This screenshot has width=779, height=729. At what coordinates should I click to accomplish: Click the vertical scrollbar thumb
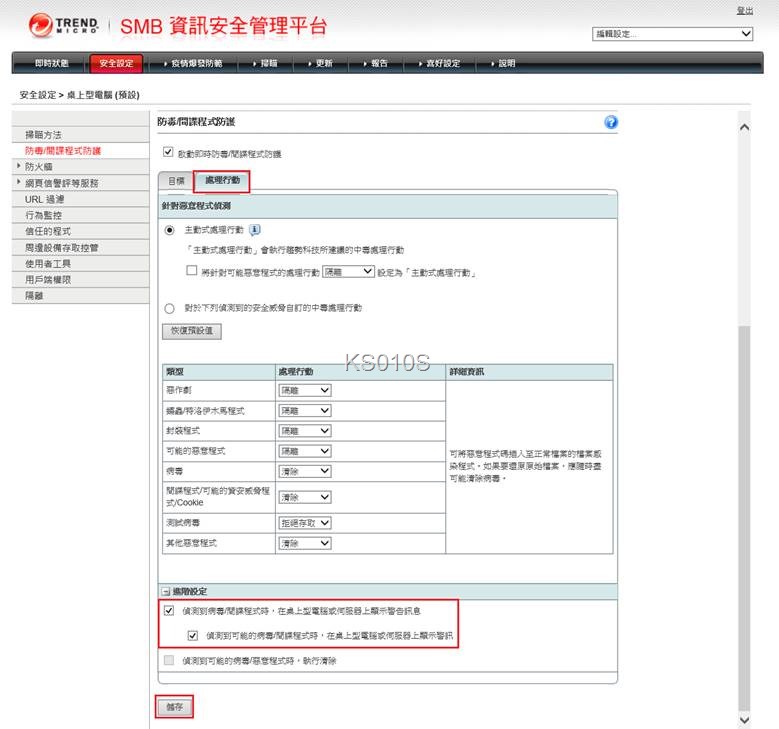[x=744, y=517]
